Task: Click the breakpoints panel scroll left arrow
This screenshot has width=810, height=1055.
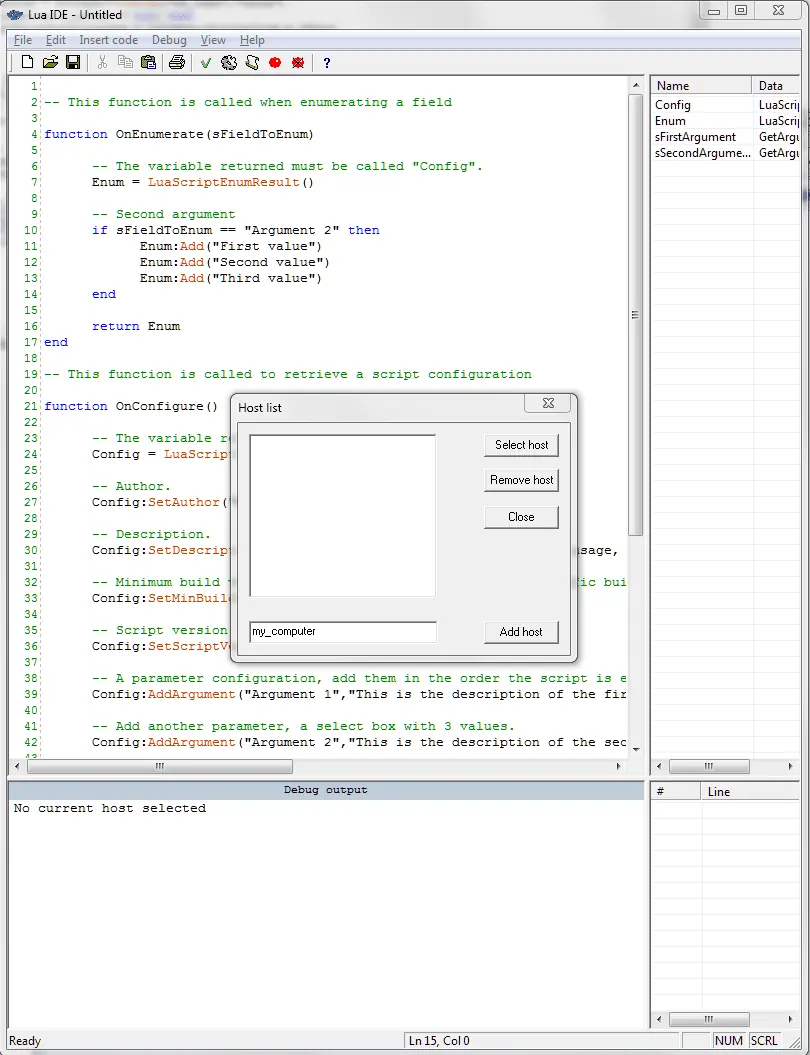Action: 659,1019
